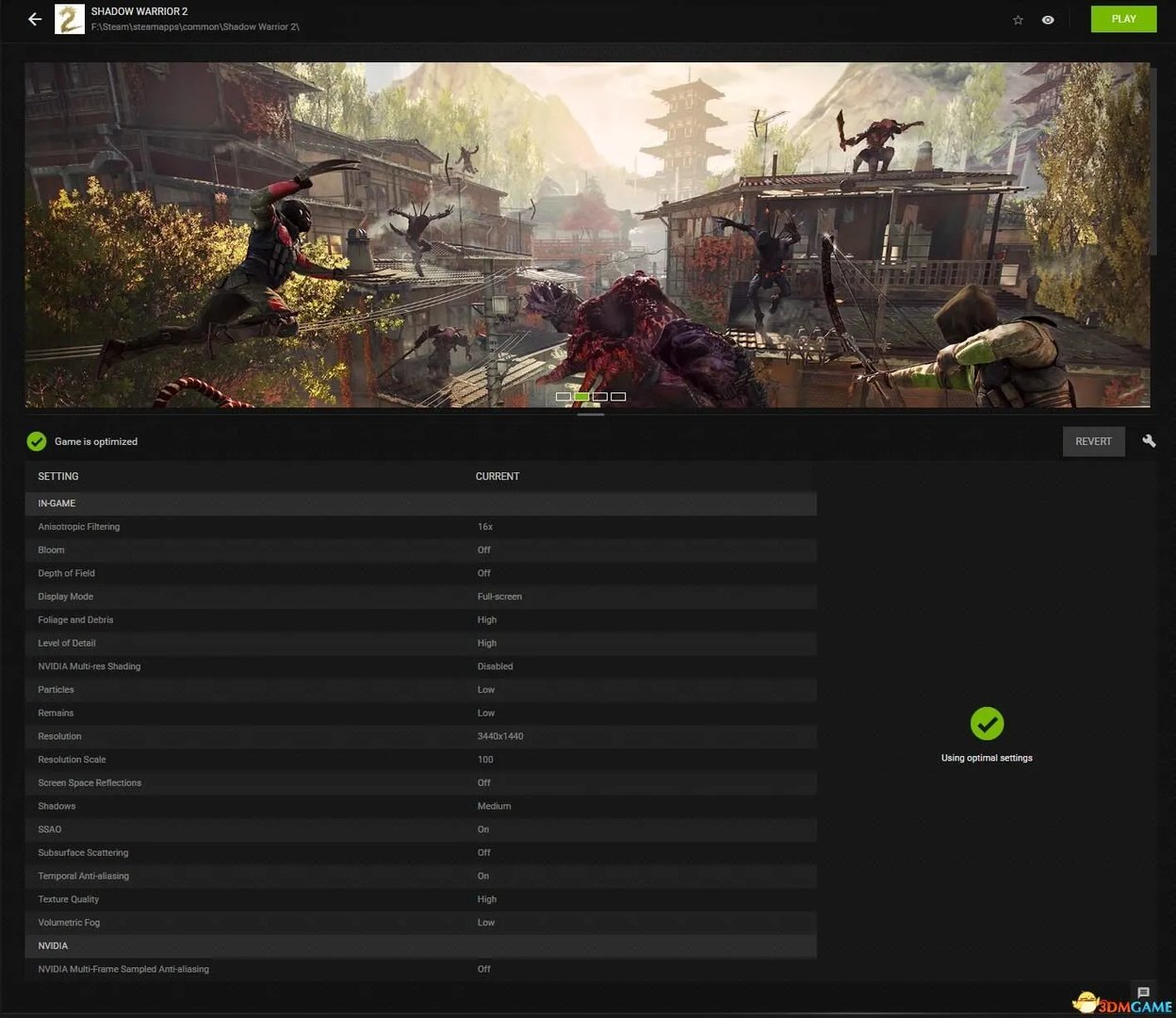This screenshot has height=1018, width=1176.
Task: Select the fourth screenshot carousel indicator
Action: (618, 397)
